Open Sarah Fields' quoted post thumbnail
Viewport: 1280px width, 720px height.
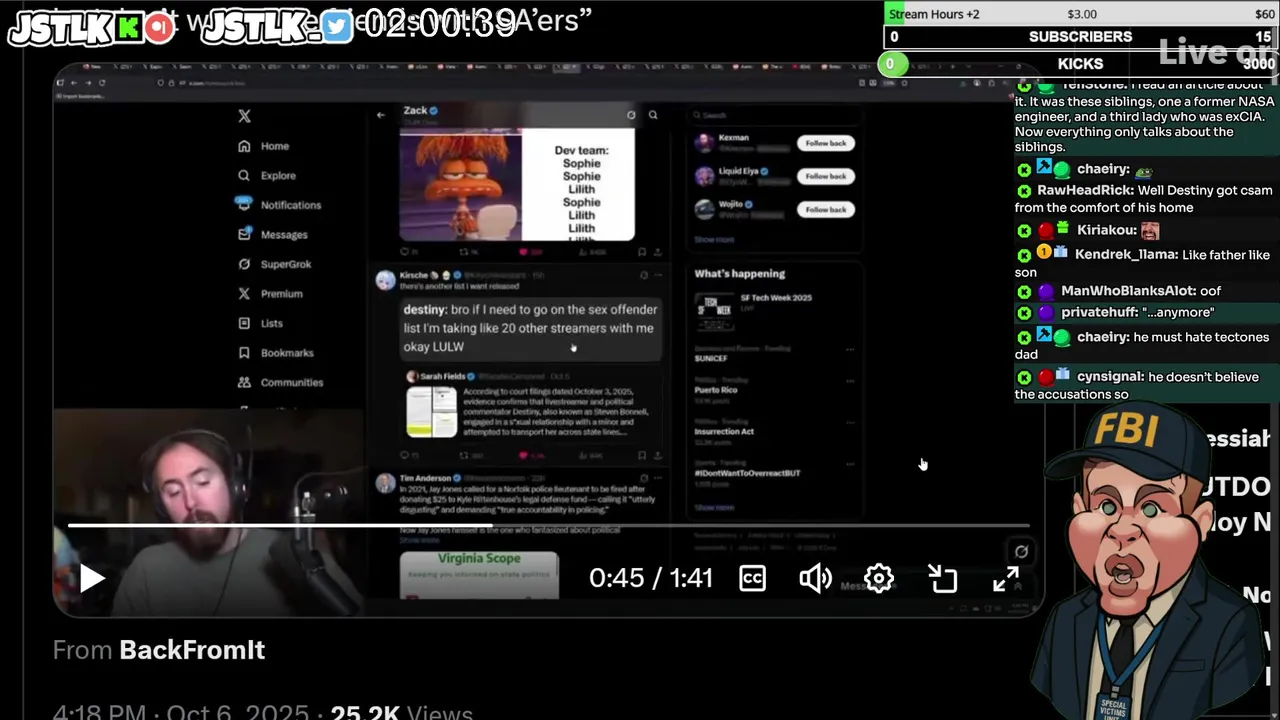coord(432,412)
